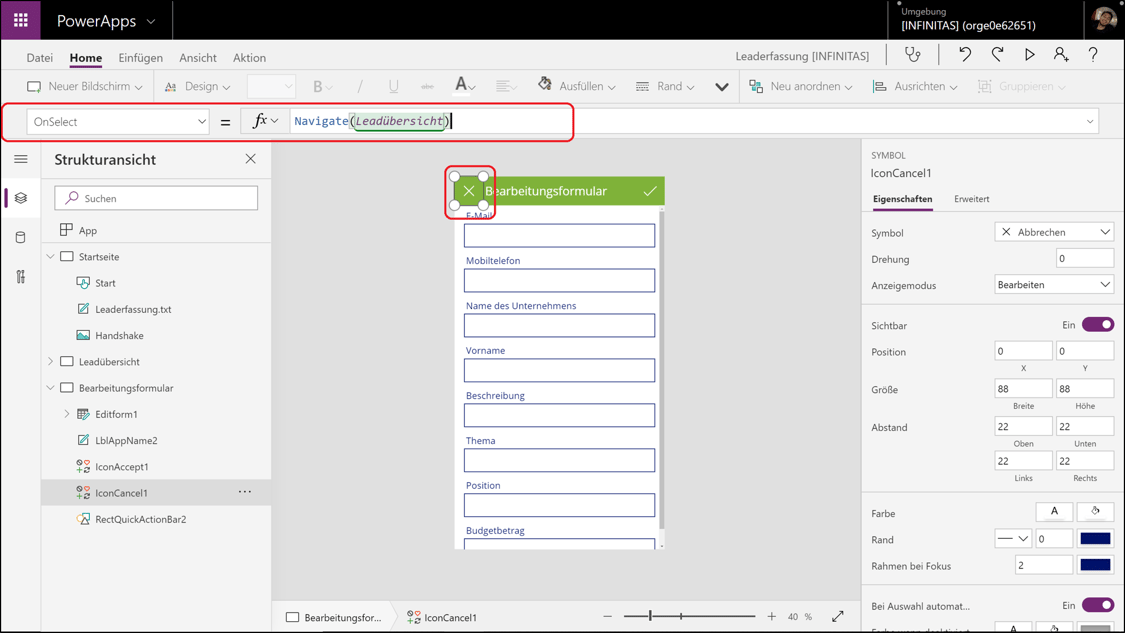Toggle underline formatting in the toolbar

(393, 86)
